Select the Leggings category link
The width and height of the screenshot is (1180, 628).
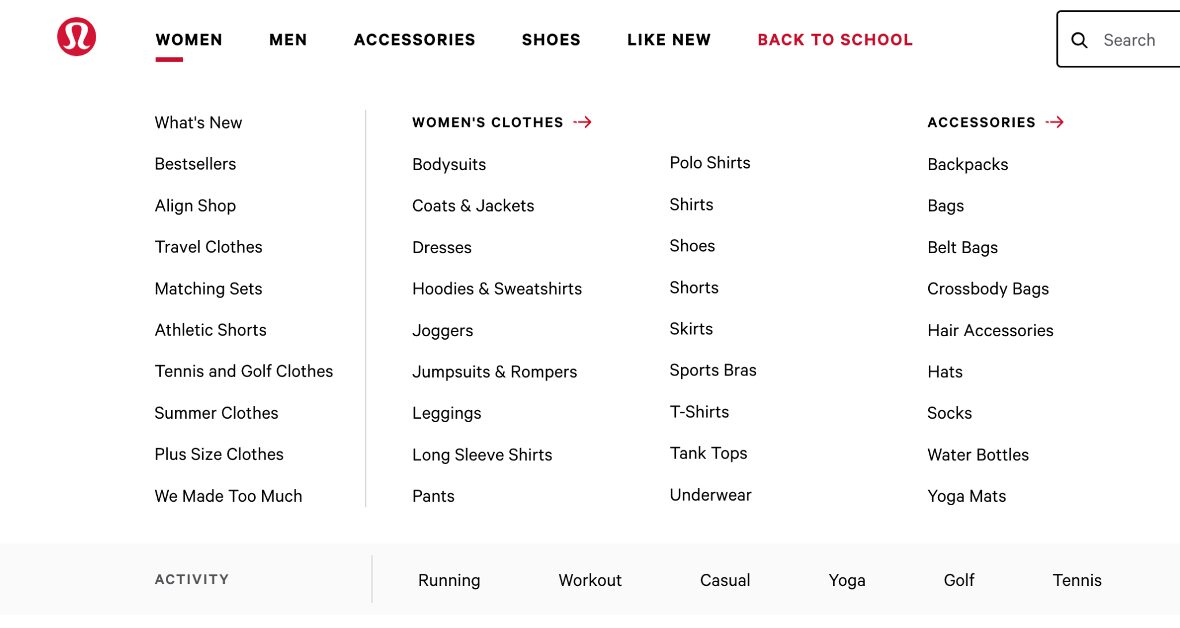(446, 413)
